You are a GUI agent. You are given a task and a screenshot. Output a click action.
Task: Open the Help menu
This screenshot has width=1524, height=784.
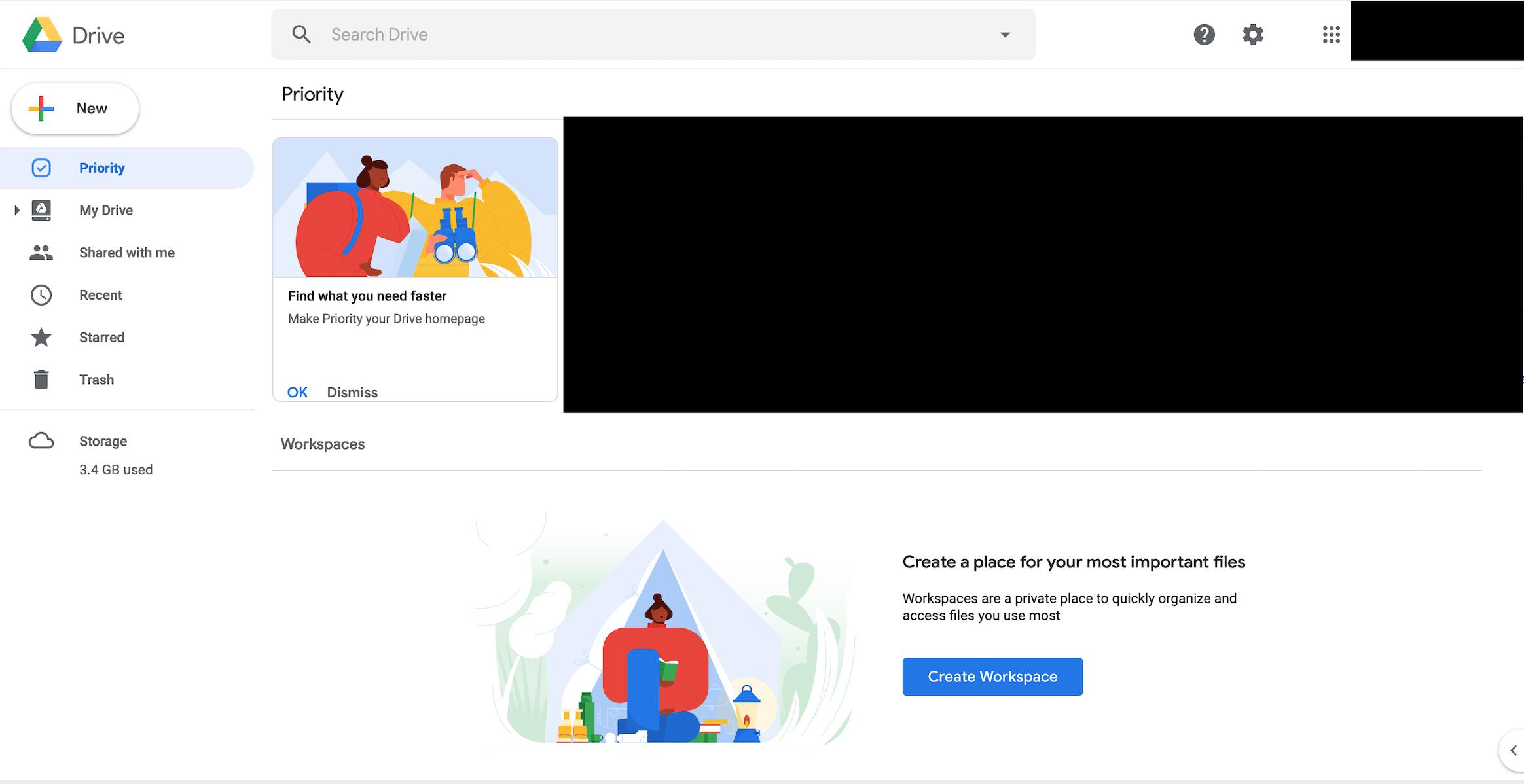1204,34
